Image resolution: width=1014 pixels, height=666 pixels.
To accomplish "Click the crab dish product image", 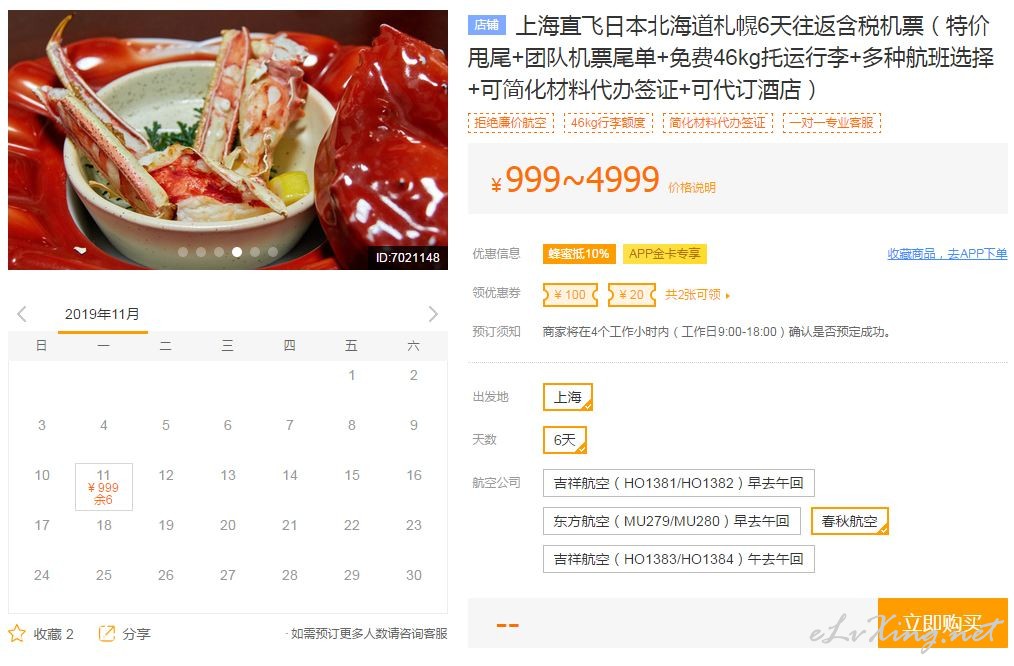I will [228, 140].
